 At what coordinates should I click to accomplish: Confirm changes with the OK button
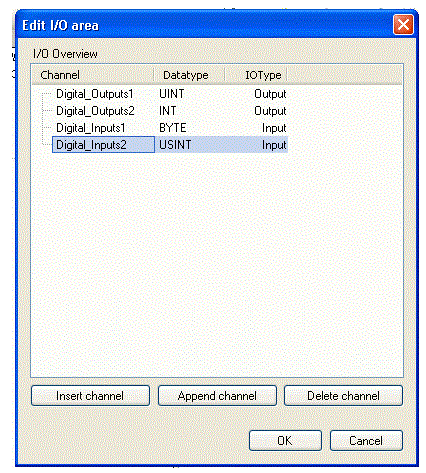285,441
